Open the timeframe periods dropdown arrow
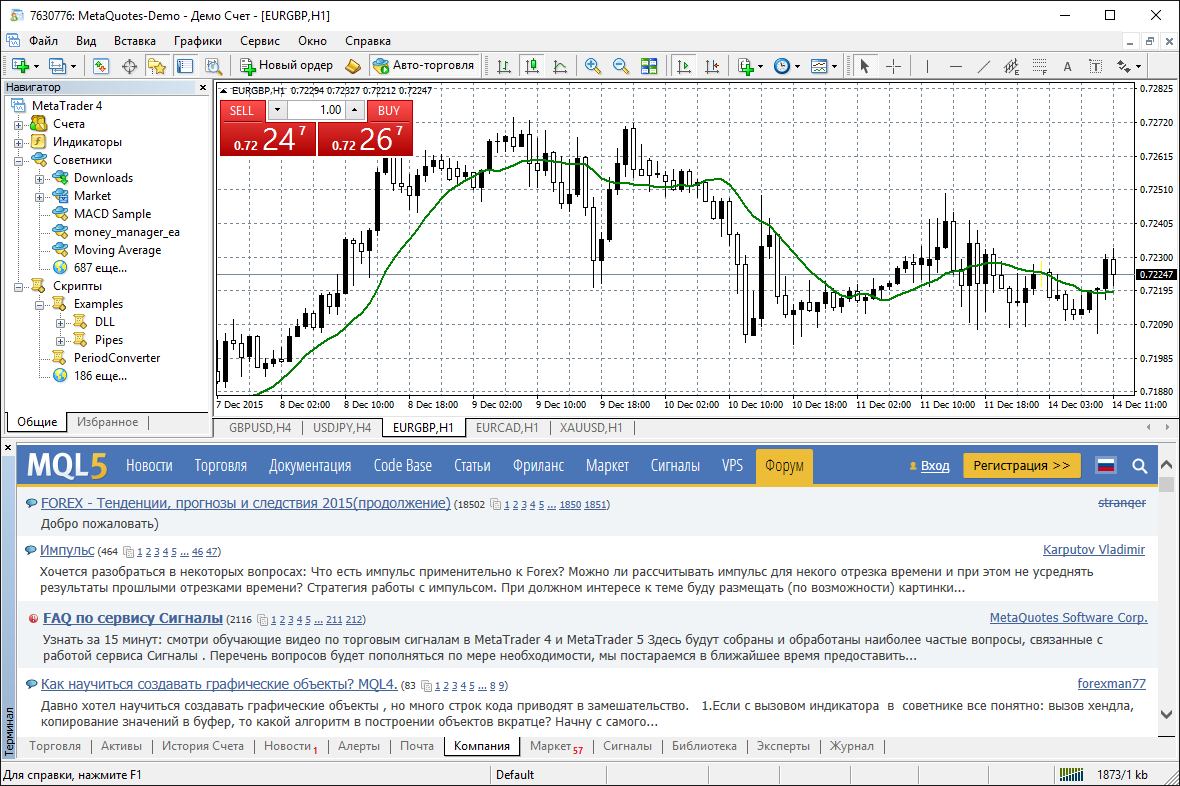The width and height of the screenshot is (1180, 786). pos(795,66)
